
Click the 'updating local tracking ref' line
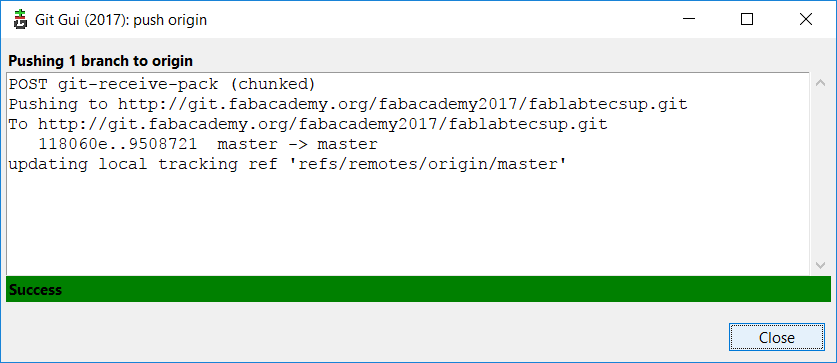[287, 164]
